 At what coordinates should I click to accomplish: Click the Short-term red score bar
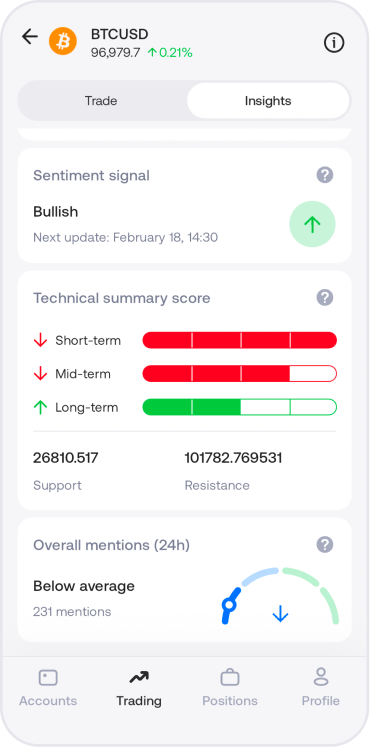(240, 340)
